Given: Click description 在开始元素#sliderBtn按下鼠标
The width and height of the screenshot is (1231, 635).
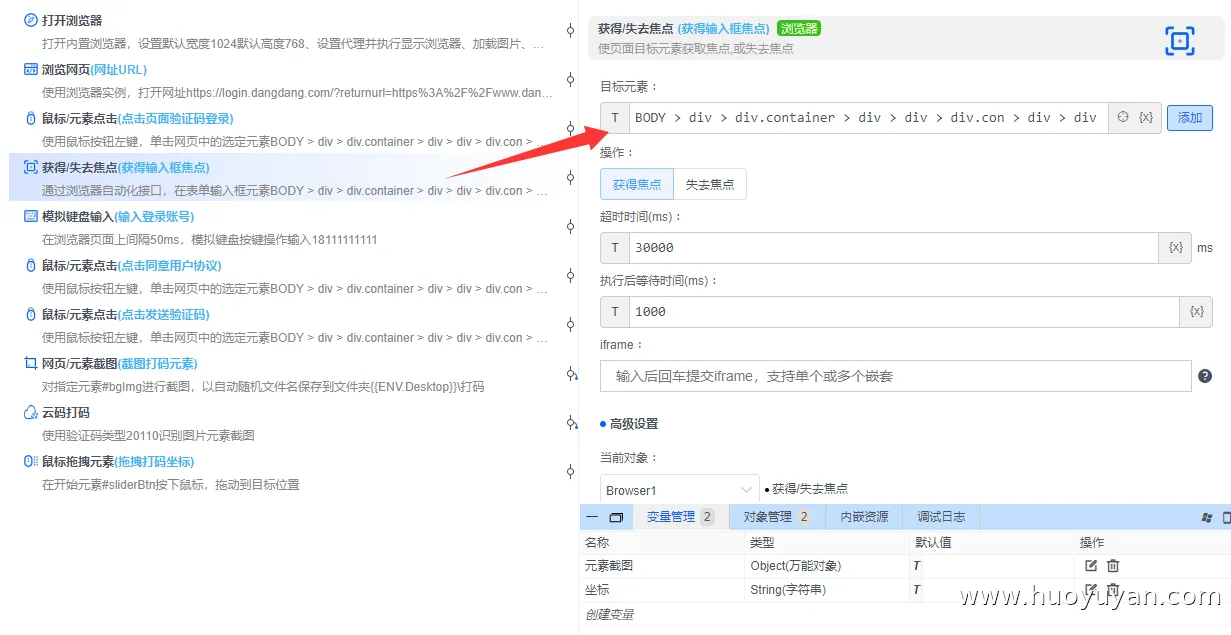Looking at the screenshot, I should click(171, 485).
